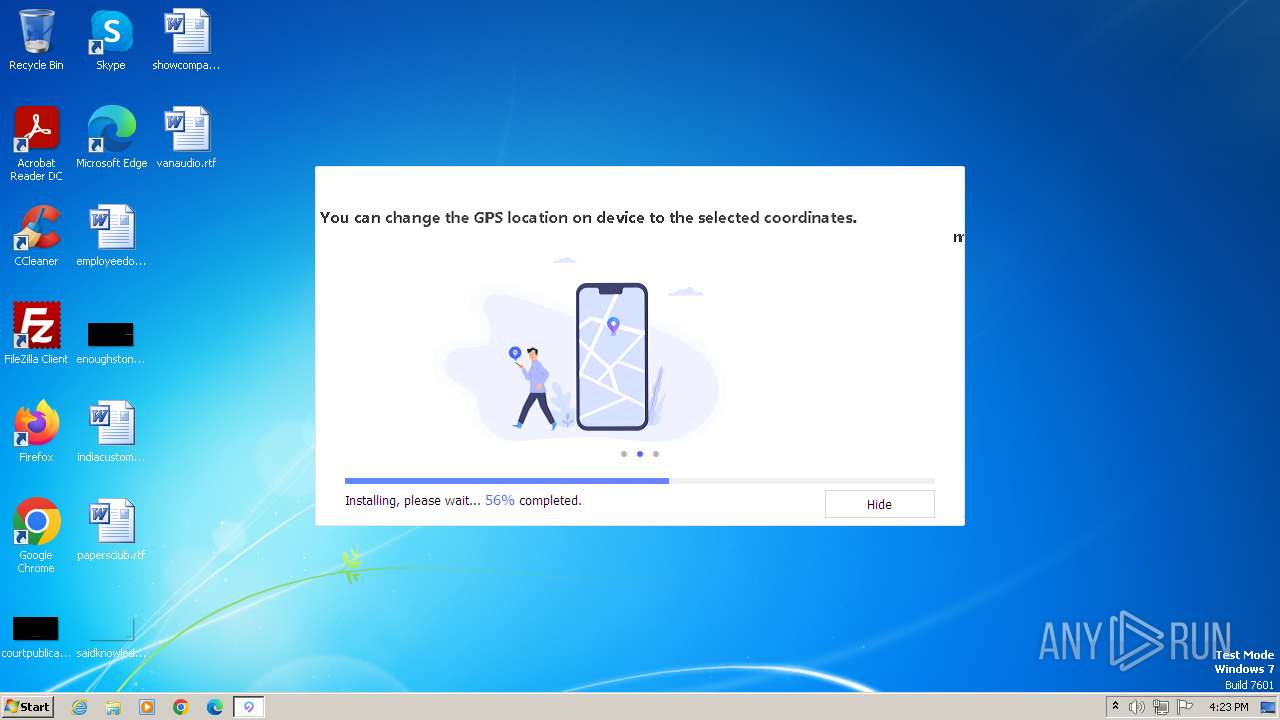
Task: Click the Hide button in installer
Action: [x=879, y=504]
